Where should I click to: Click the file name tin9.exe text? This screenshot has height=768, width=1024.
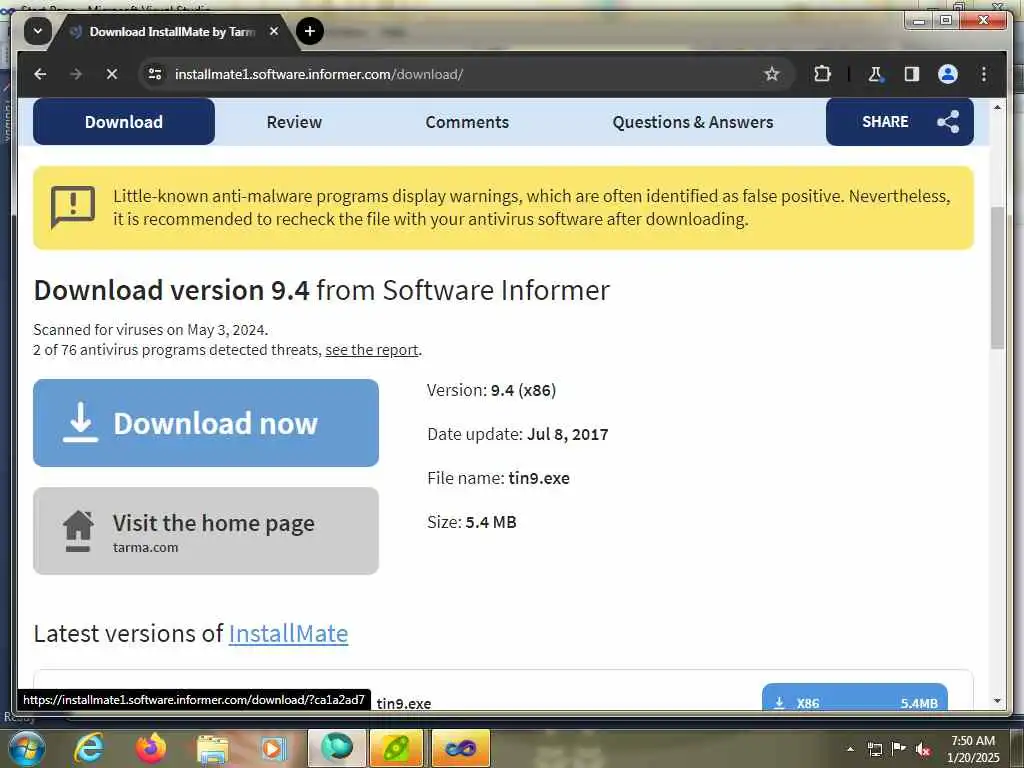click(x=539, y=478)
